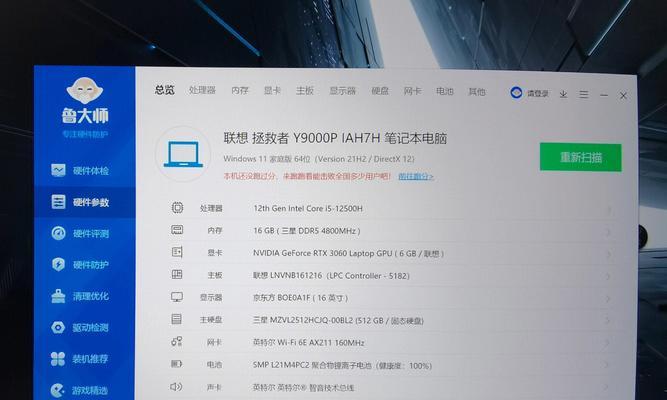
Task: Click the 内存 memory row icon
Action: click(177, 230)
